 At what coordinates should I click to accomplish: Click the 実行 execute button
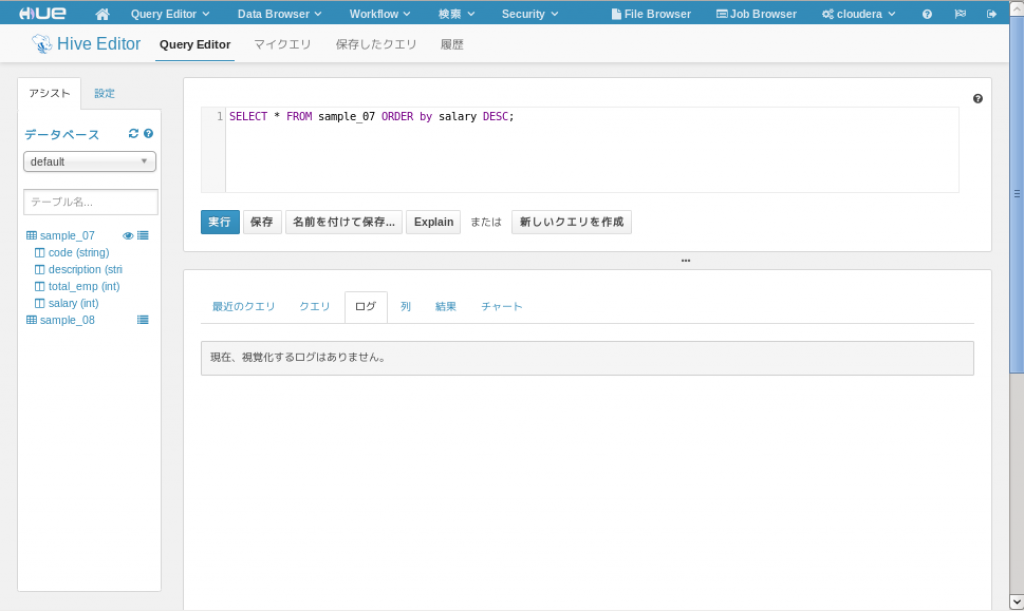[220, 222]
